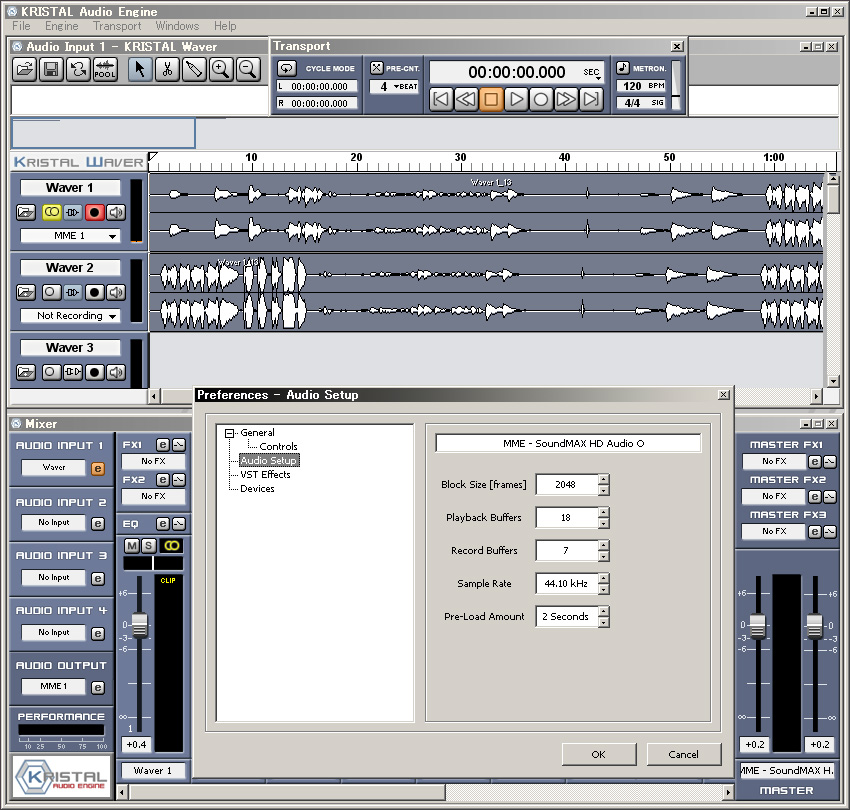
Task: Open the audio pool
Action: (x=104, y=69)
